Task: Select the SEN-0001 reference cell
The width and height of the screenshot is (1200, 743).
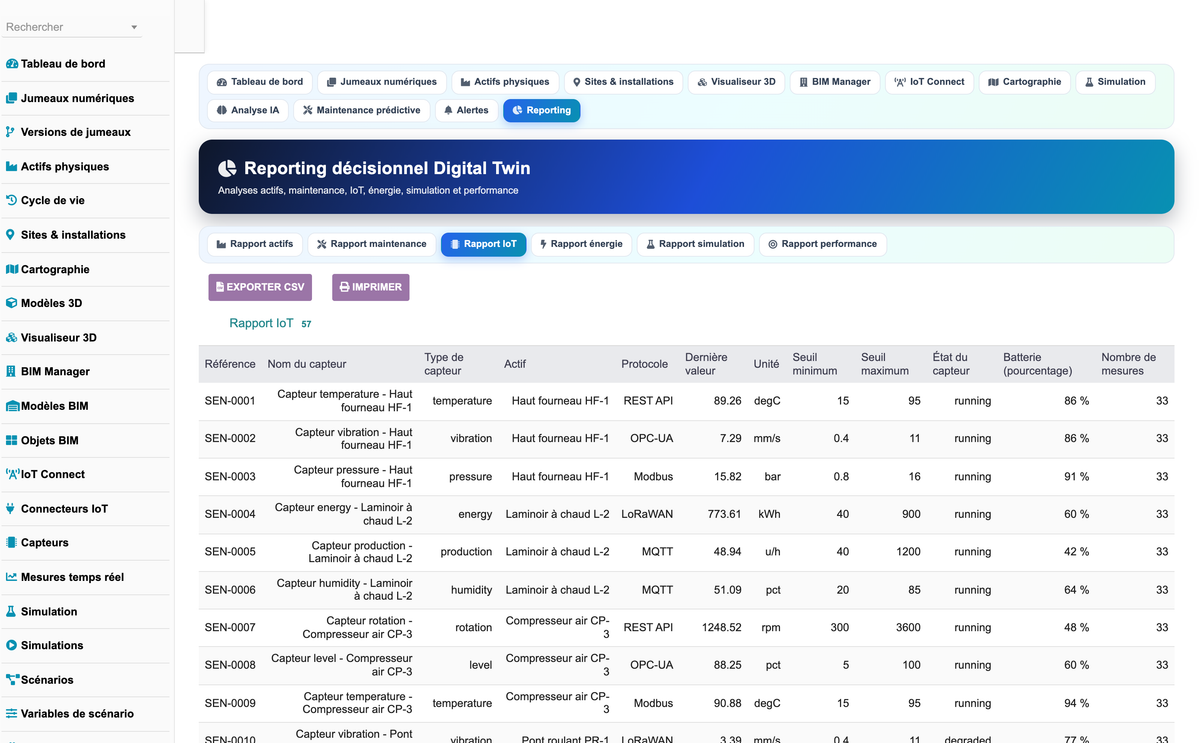Action: (230, 401)
